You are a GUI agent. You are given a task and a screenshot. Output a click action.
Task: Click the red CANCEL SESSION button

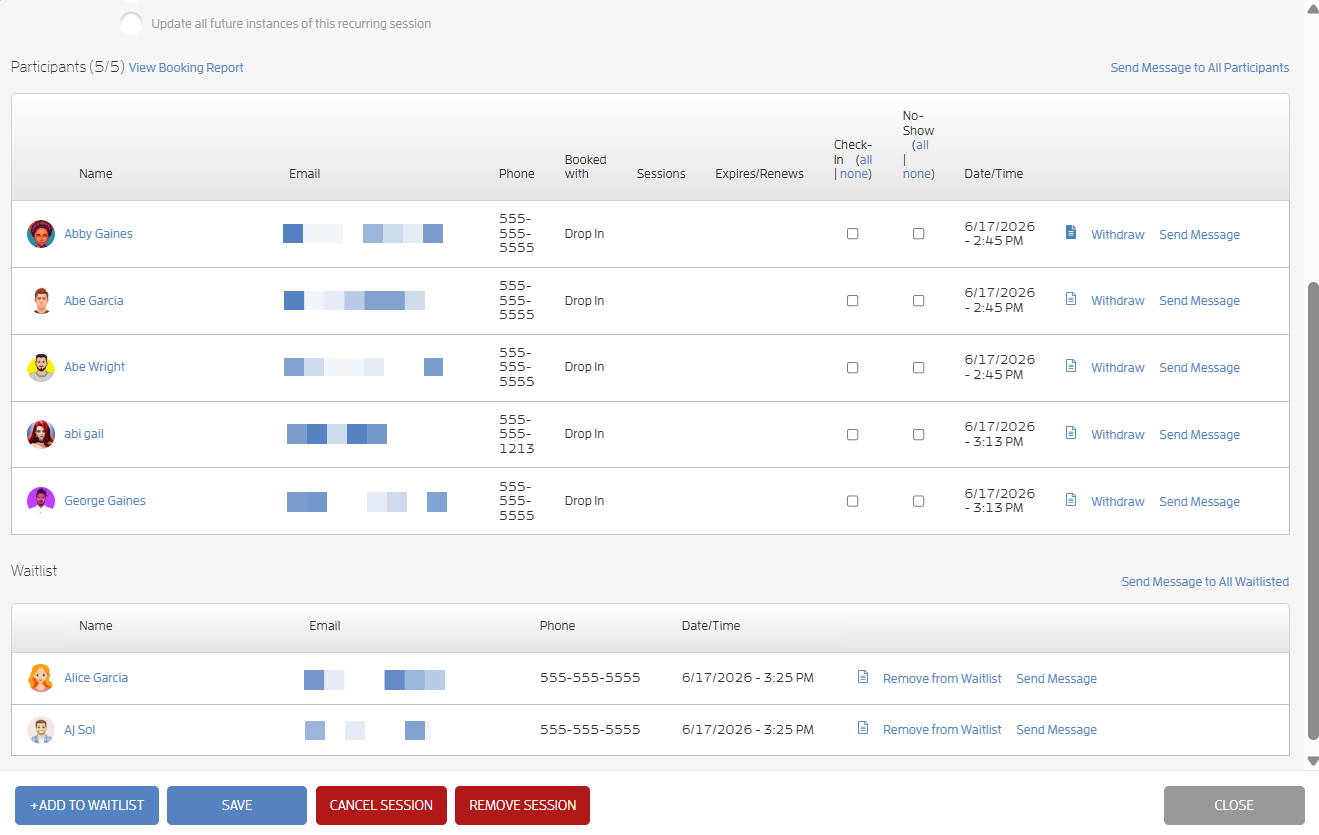(381, 805)
